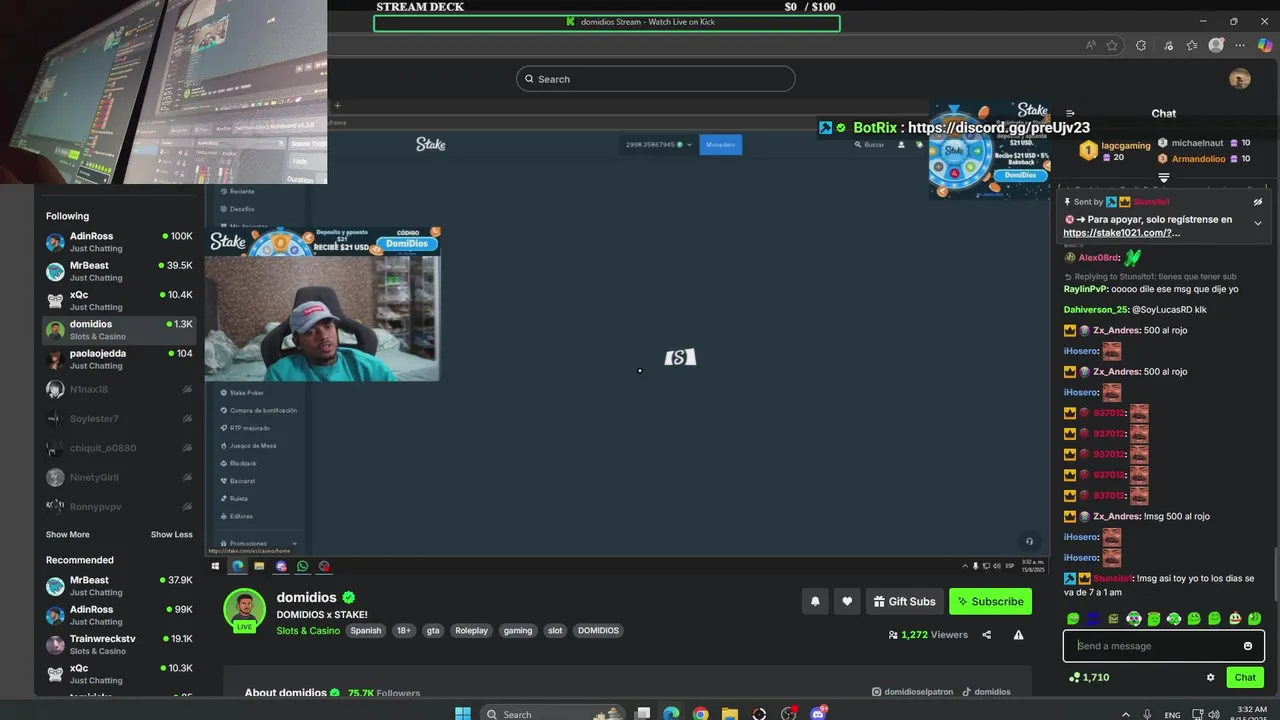This screenshot has width=1280, height=720.
Task: Select the Spanish language tag
Action: 366,631
